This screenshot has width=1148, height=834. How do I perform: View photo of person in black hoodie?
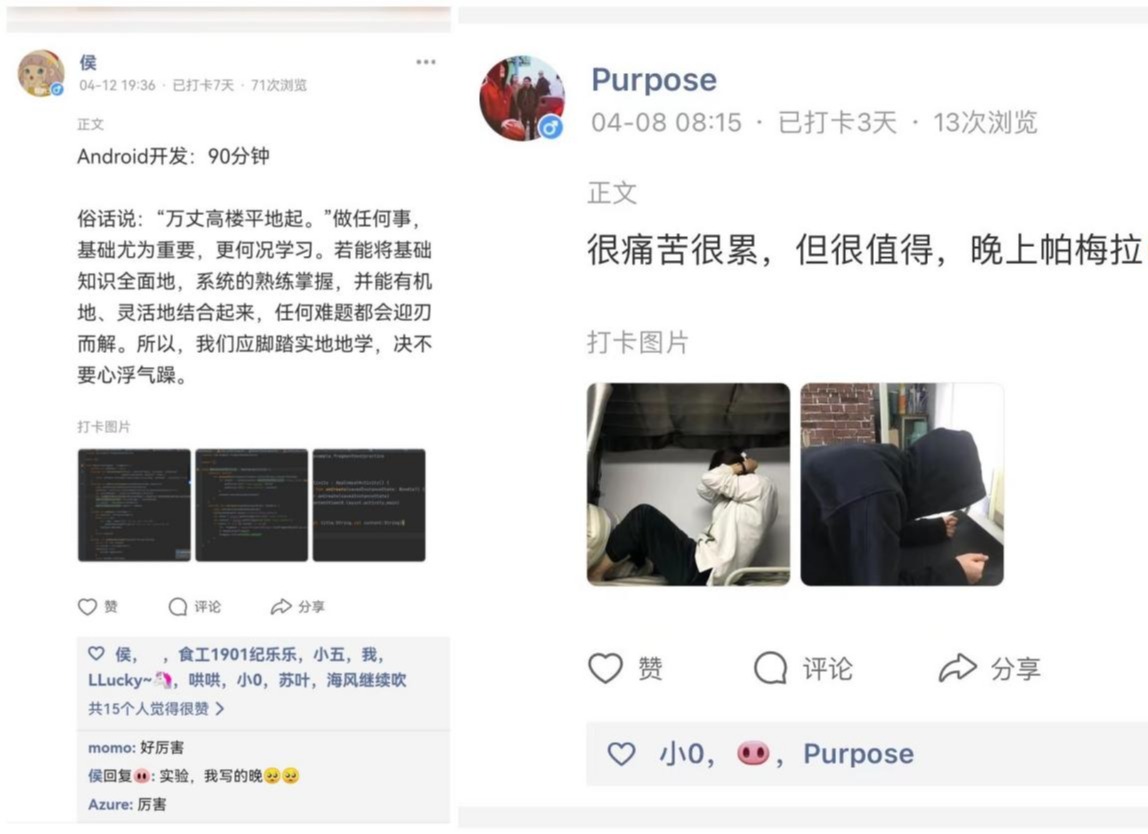pos(902,484)
